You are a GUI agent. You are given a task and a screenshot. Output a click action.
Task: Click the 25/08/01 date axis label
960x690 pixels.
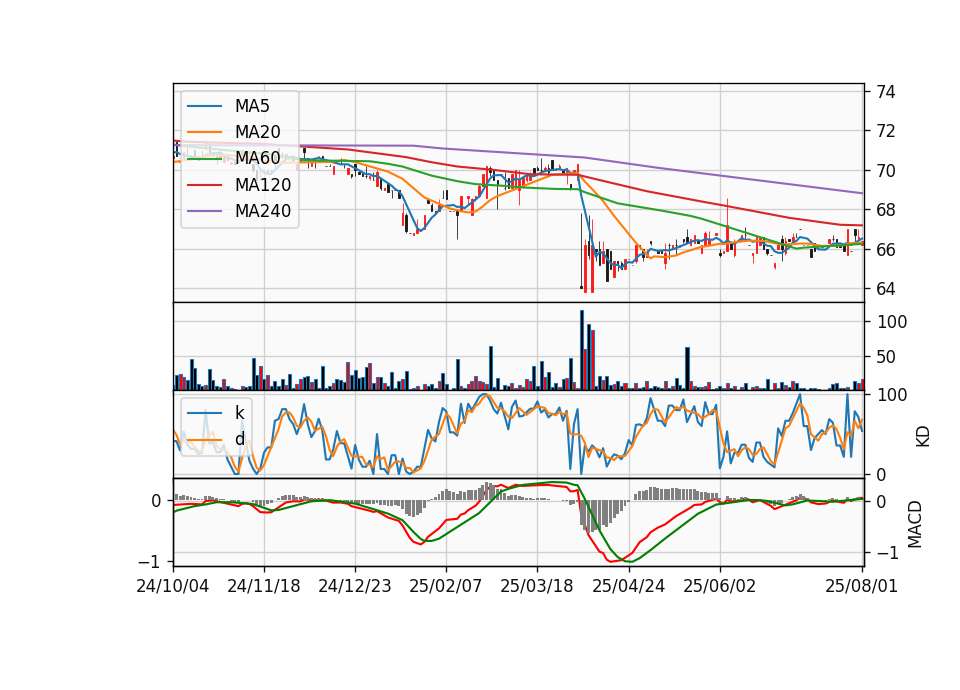click(x=861, y=586)
